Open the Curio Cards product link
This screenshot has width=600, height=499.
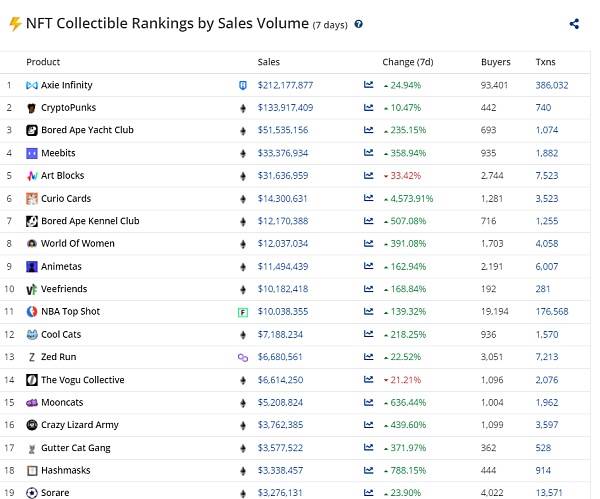pyautogui.click(x=66, y=199)
